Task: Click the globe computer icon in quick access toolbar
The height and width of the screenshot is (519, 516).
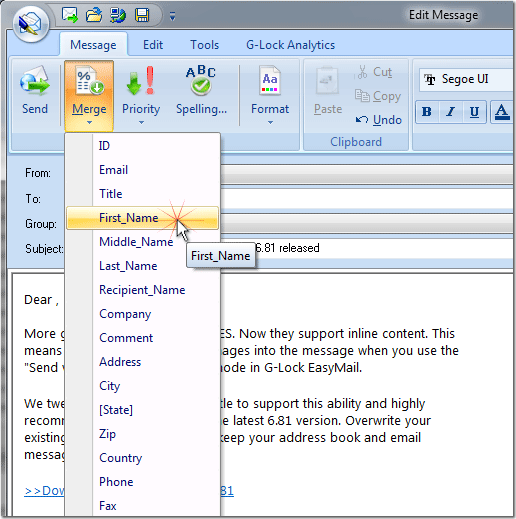Action: click(118, 15)
